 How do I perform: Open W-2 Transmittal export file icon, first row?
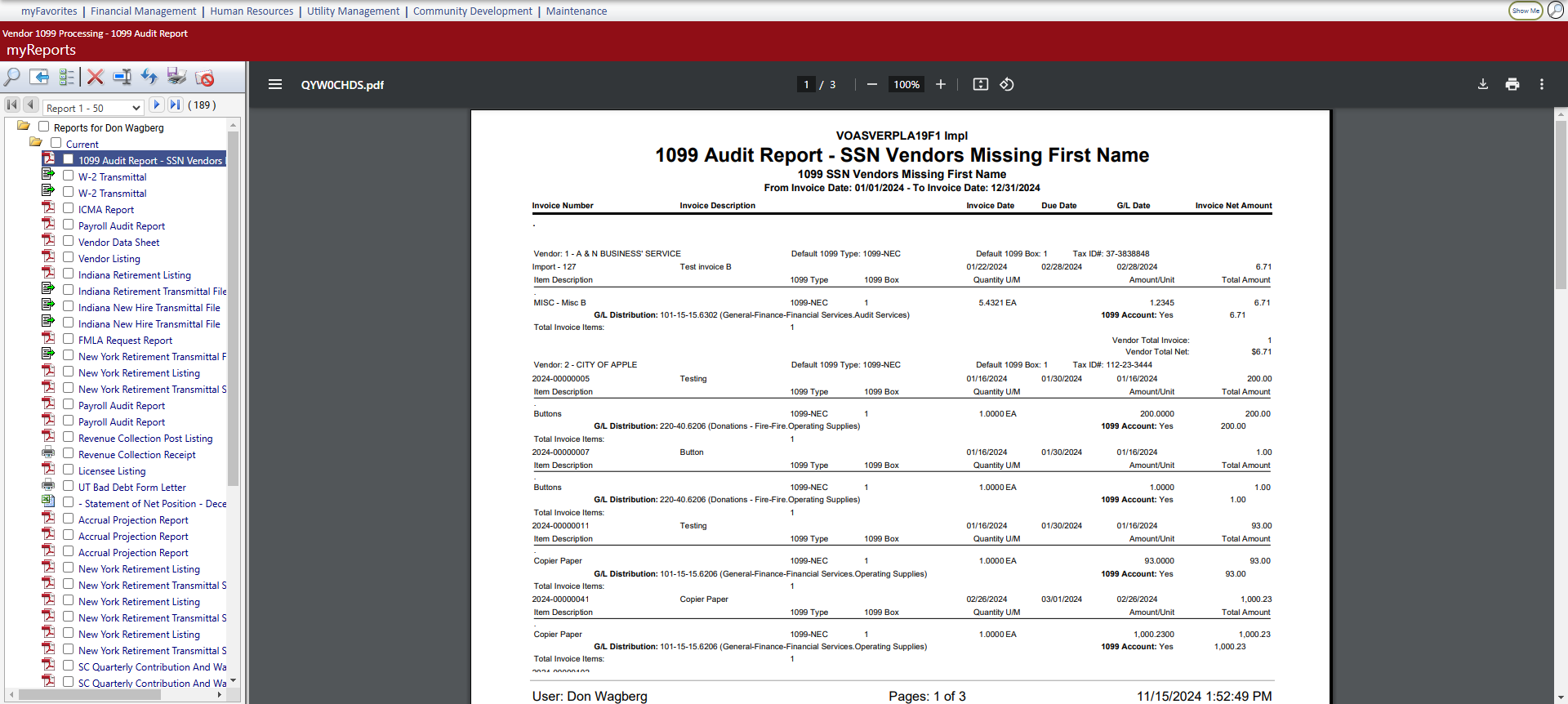pos(48,175)
